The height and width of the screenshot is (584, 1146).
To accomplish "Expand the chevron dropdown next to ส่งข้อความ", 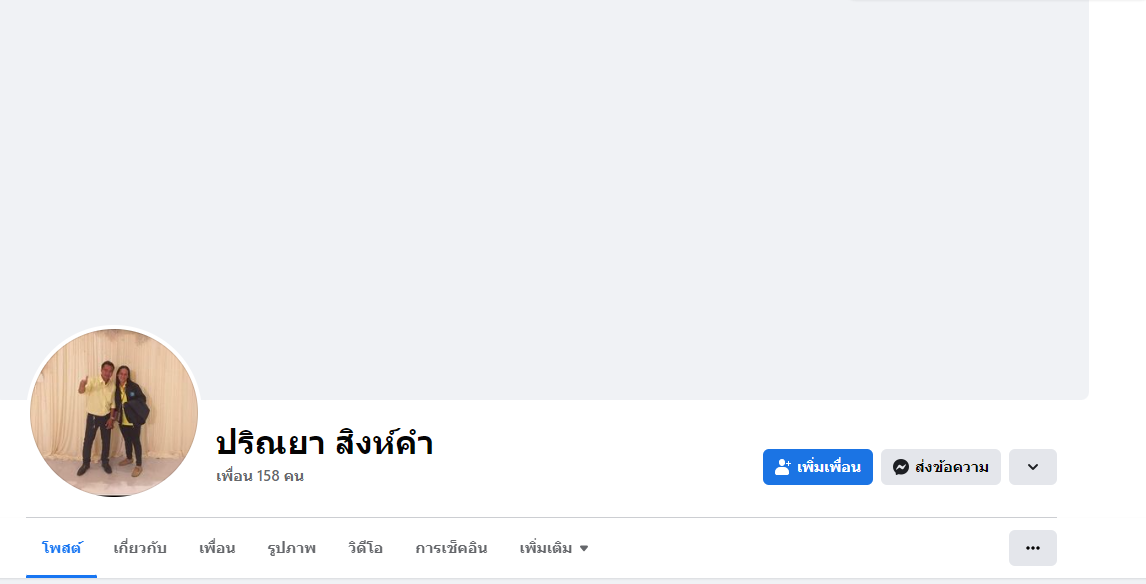I will click(1032, 467).
